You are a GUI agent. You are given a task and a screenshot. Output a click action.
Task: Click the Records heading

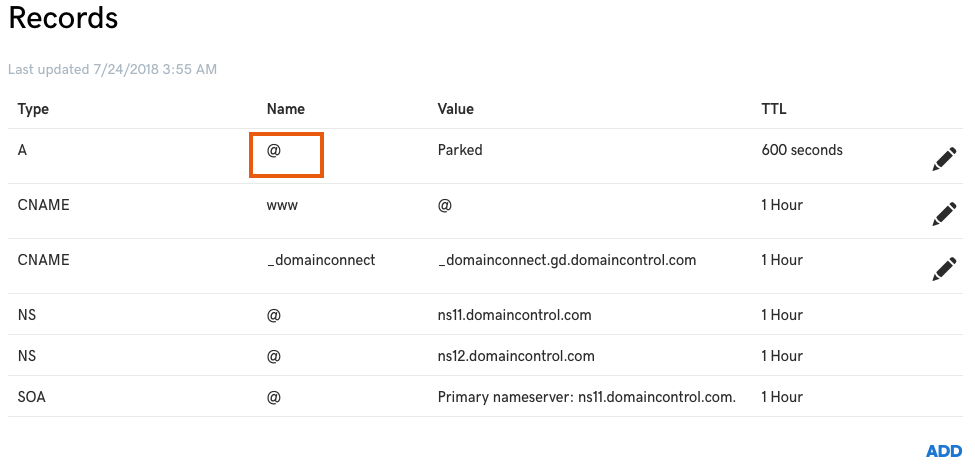tap(63, 17)
